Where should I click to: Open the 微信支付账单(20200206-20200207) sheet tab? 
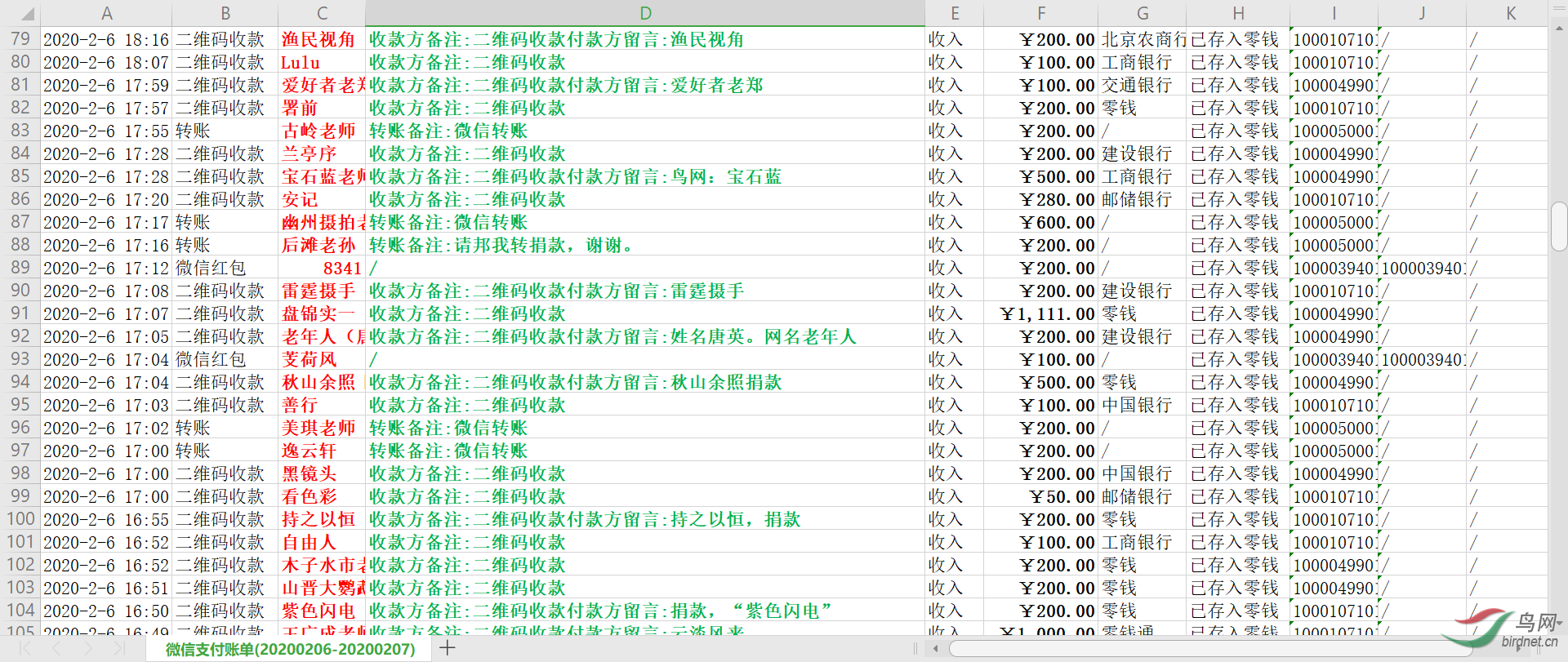[290, 649]
